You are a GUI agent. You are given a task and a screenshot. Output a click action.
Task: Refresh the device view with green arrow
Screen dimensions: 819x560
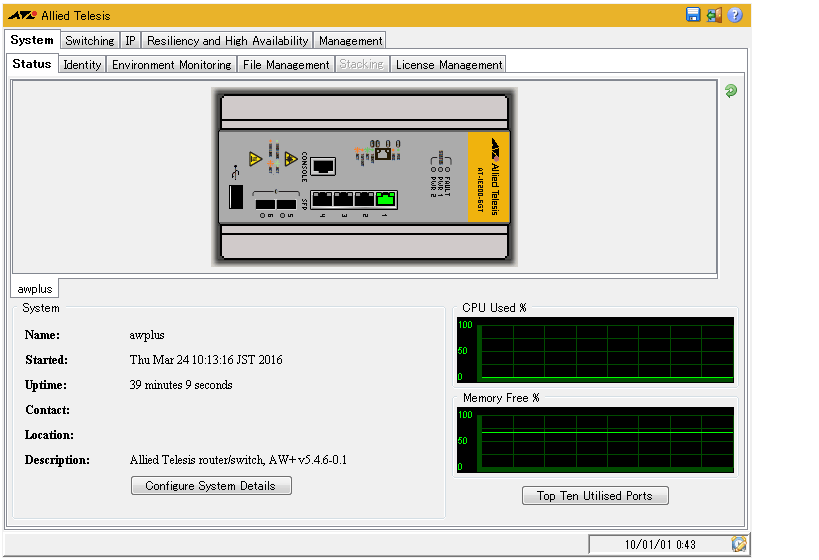[x=731, y=91]
